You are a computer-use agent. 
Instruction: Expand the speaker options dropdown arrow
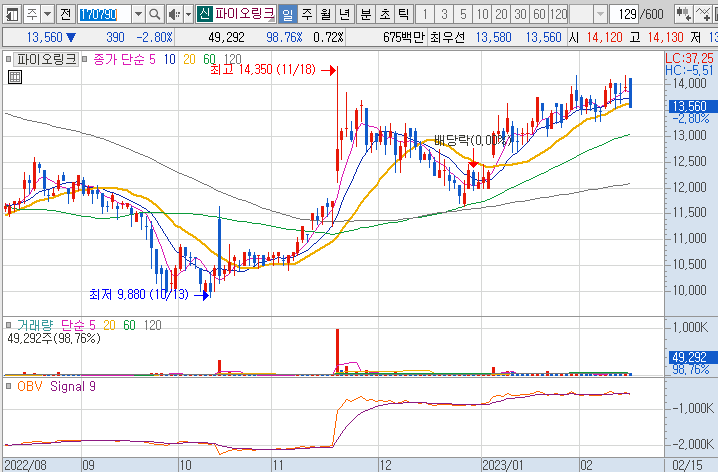point(188,14)
